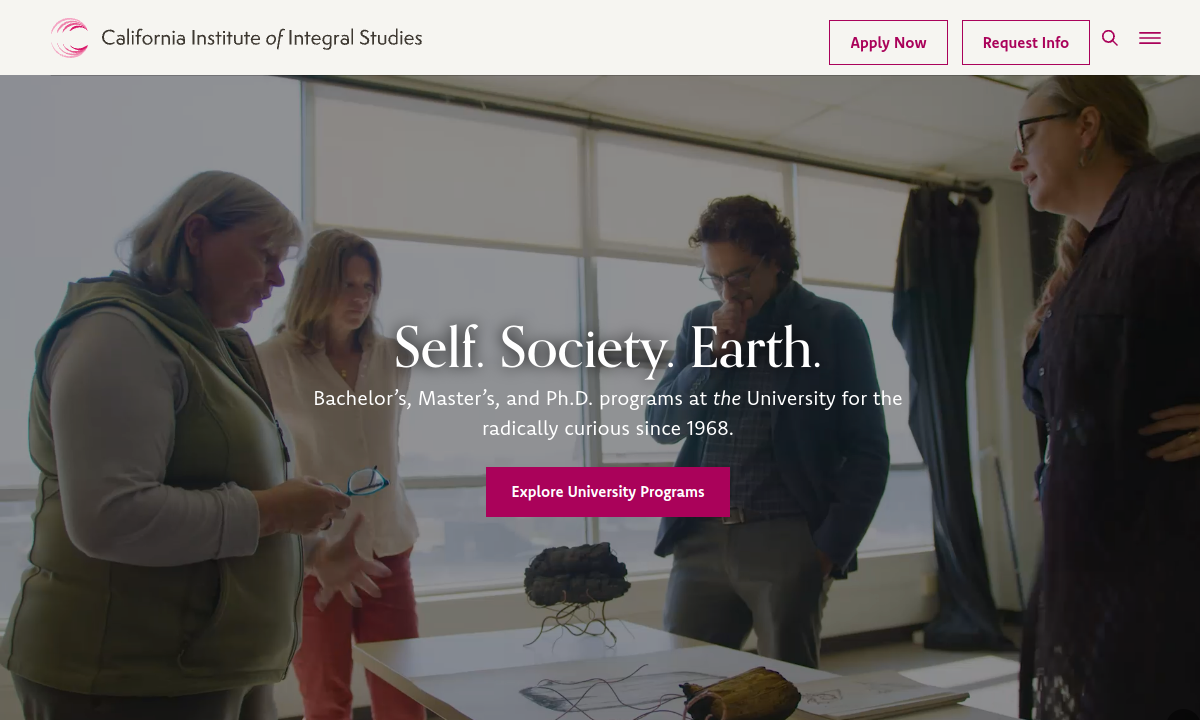This screenshot has width=1200, height=720.
Task: Click the italic word "the" in tagline
Action: pyautogui.click(x=727, y=398)
